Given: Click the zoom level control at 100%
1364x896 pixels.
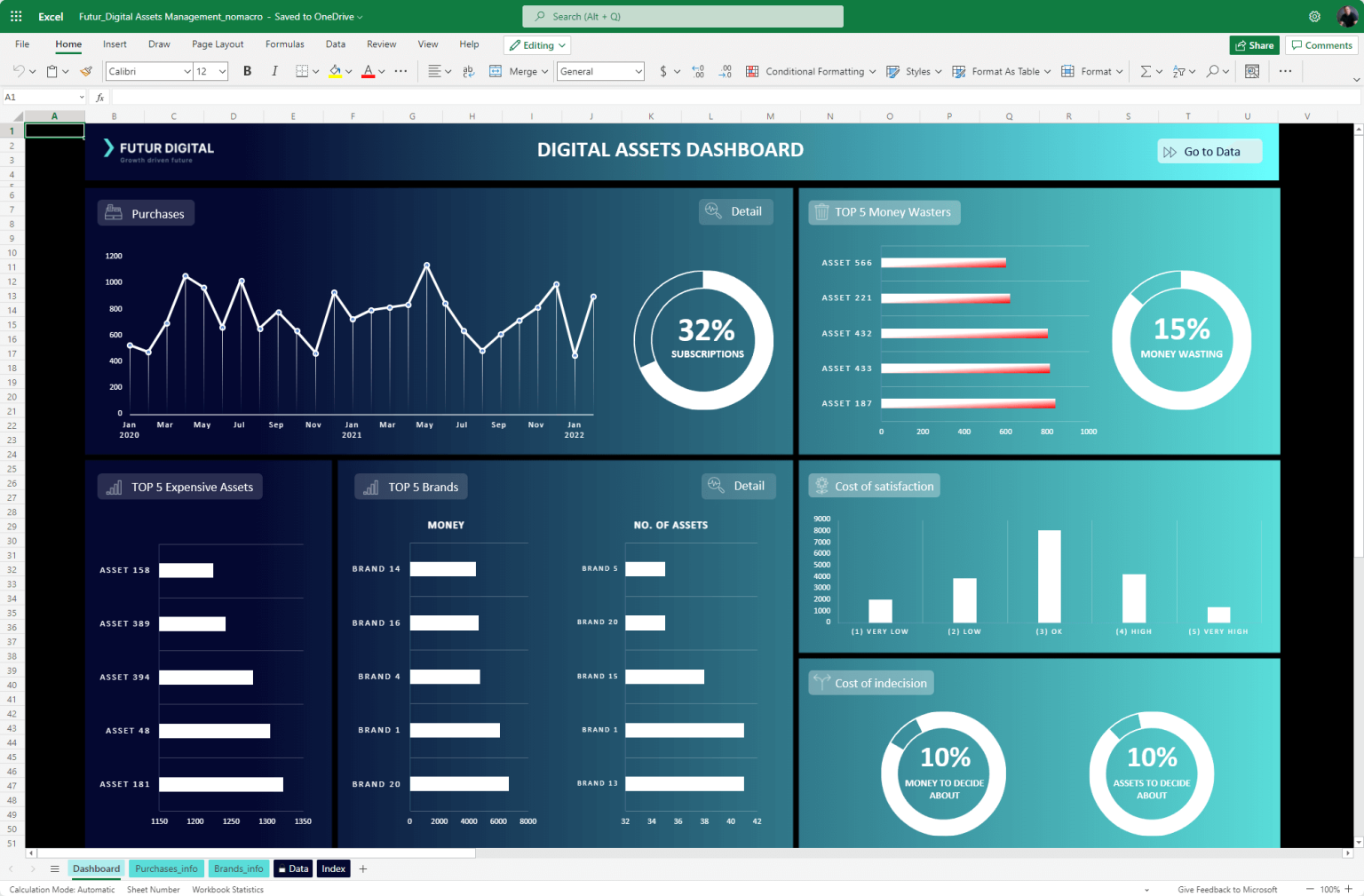Looking at the screenshot, I should pos(1329,889).
